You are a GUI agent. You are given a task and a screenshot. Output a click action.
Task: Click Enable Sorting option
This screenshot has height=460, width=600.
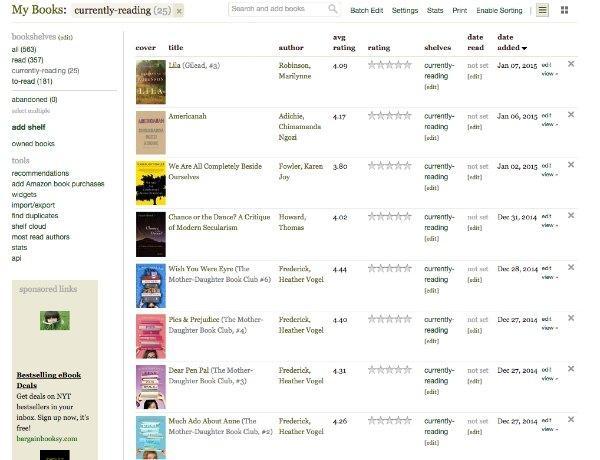499,10
